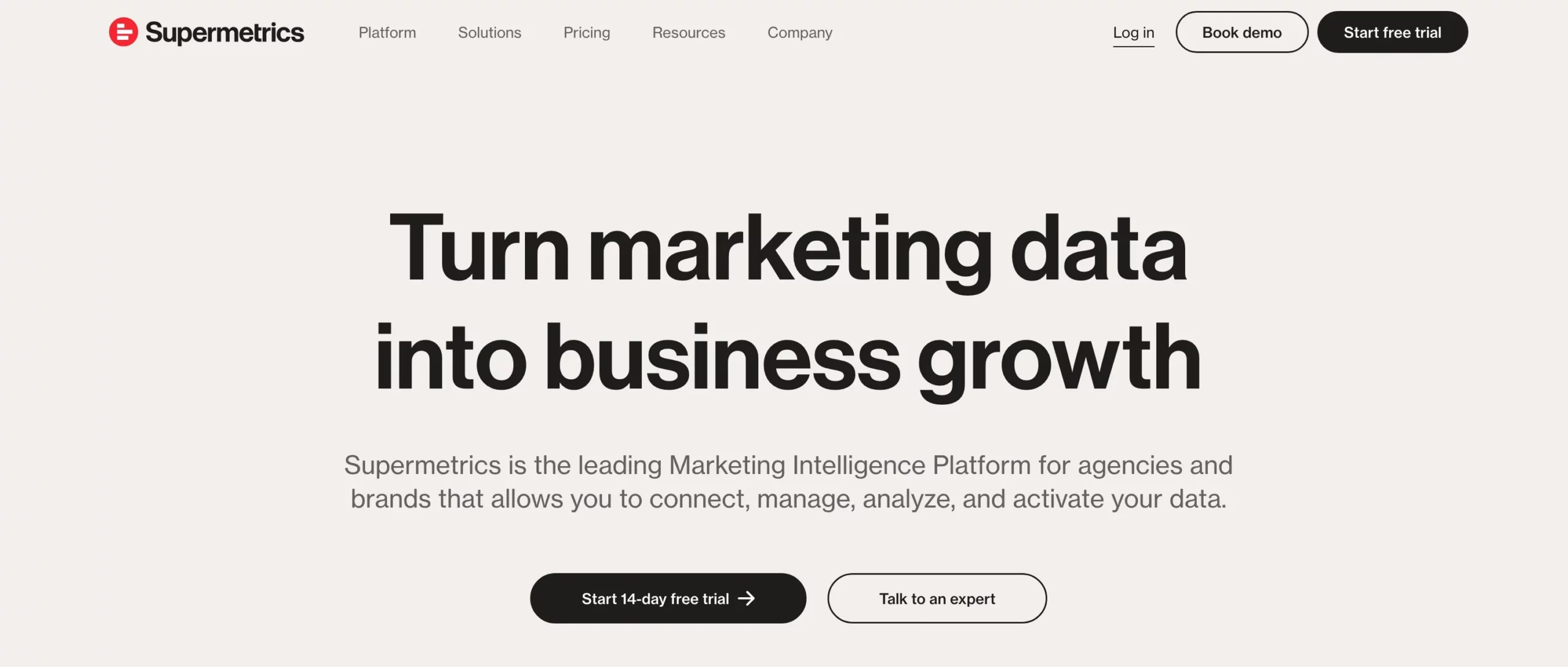Open the Platform menu
This screenshot has height=667, width=1568.
(x=387, y=32)
